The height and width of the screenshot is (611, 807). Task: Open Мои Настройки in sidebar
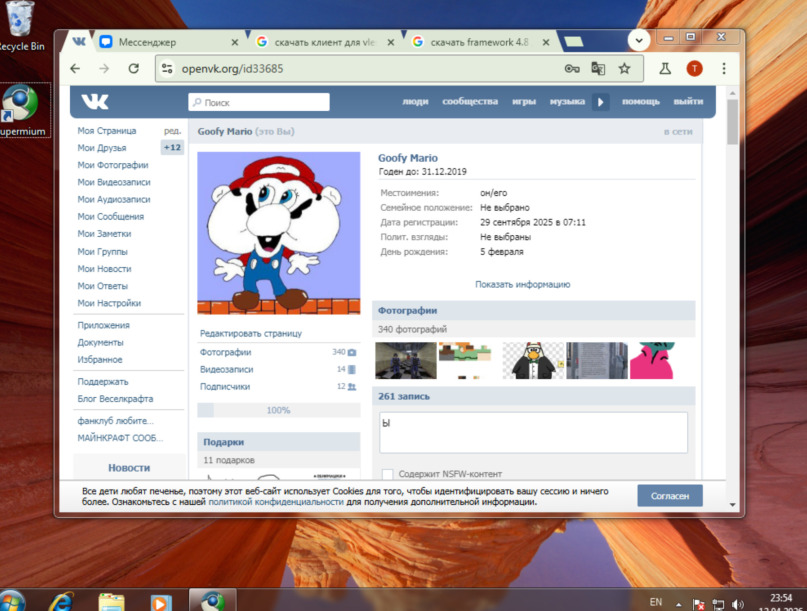click(109, 303)
